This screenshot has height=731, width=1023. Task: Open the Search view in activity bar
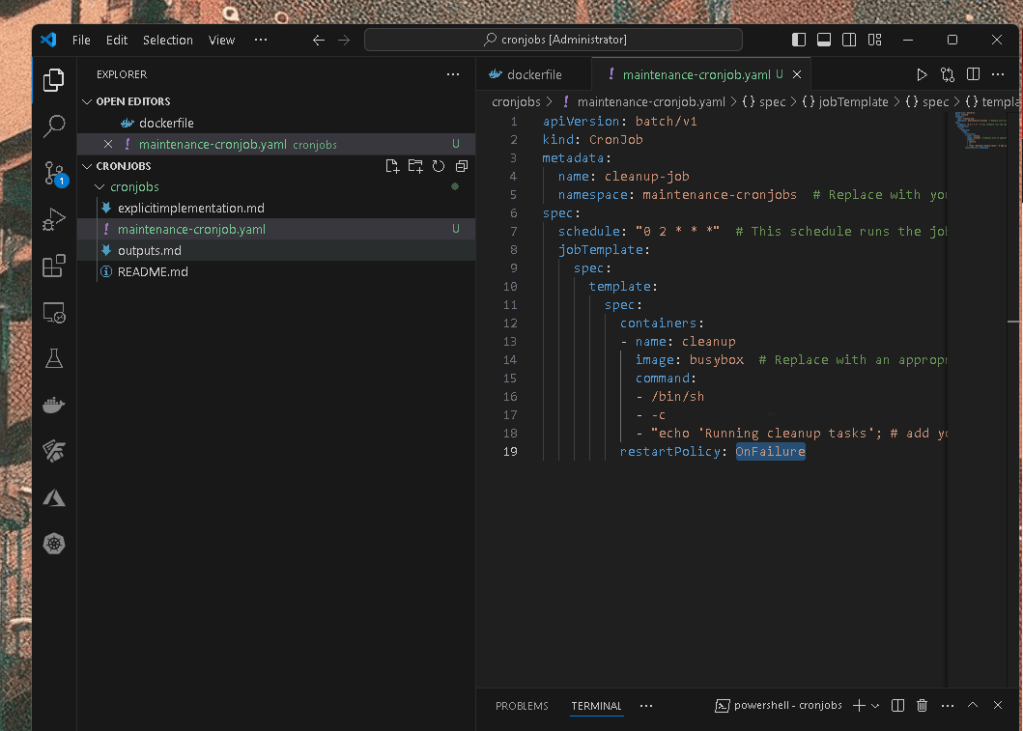pyautogui.click(x=53, y=126)
